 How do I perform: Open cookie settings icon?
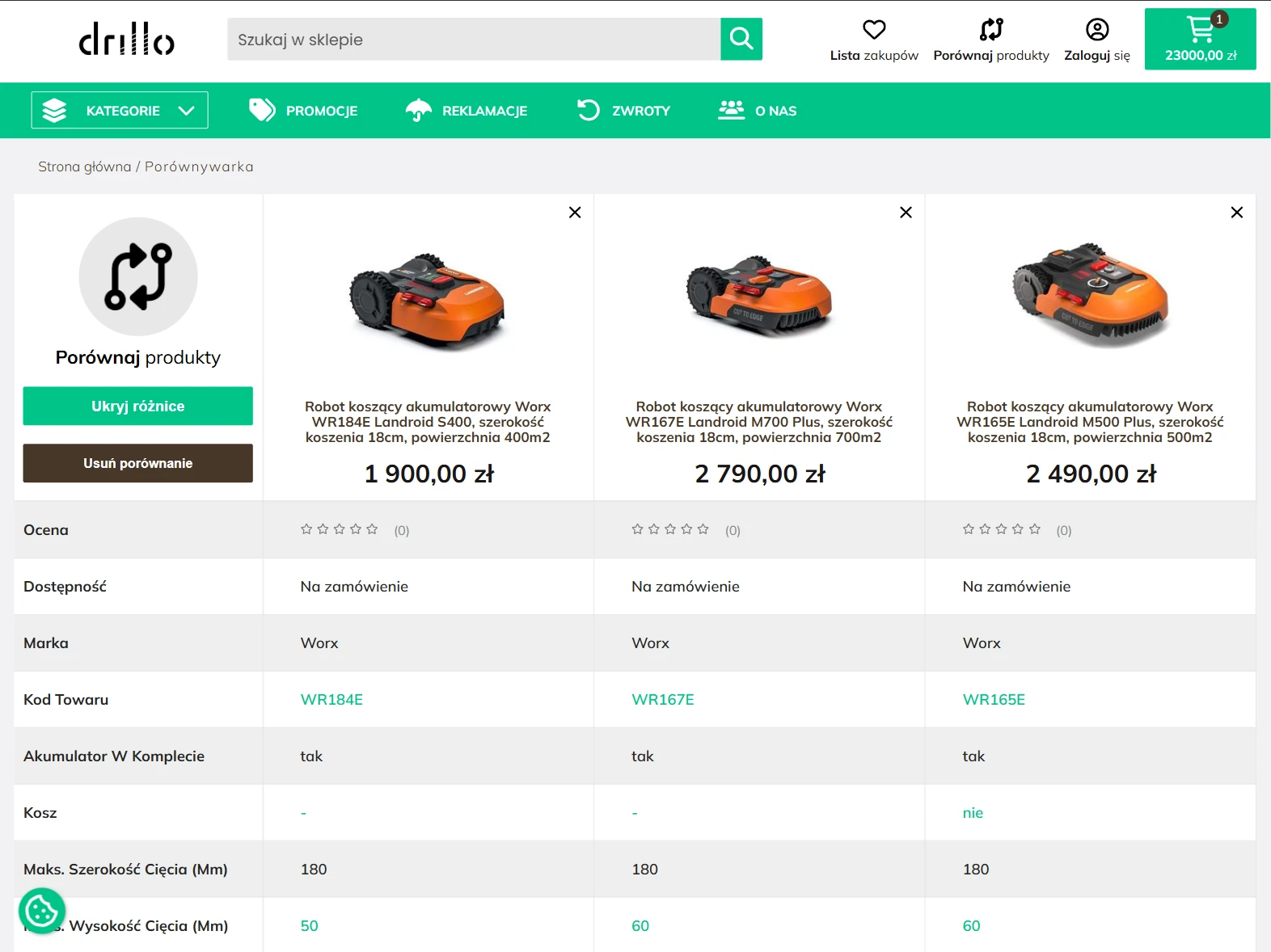41,911
